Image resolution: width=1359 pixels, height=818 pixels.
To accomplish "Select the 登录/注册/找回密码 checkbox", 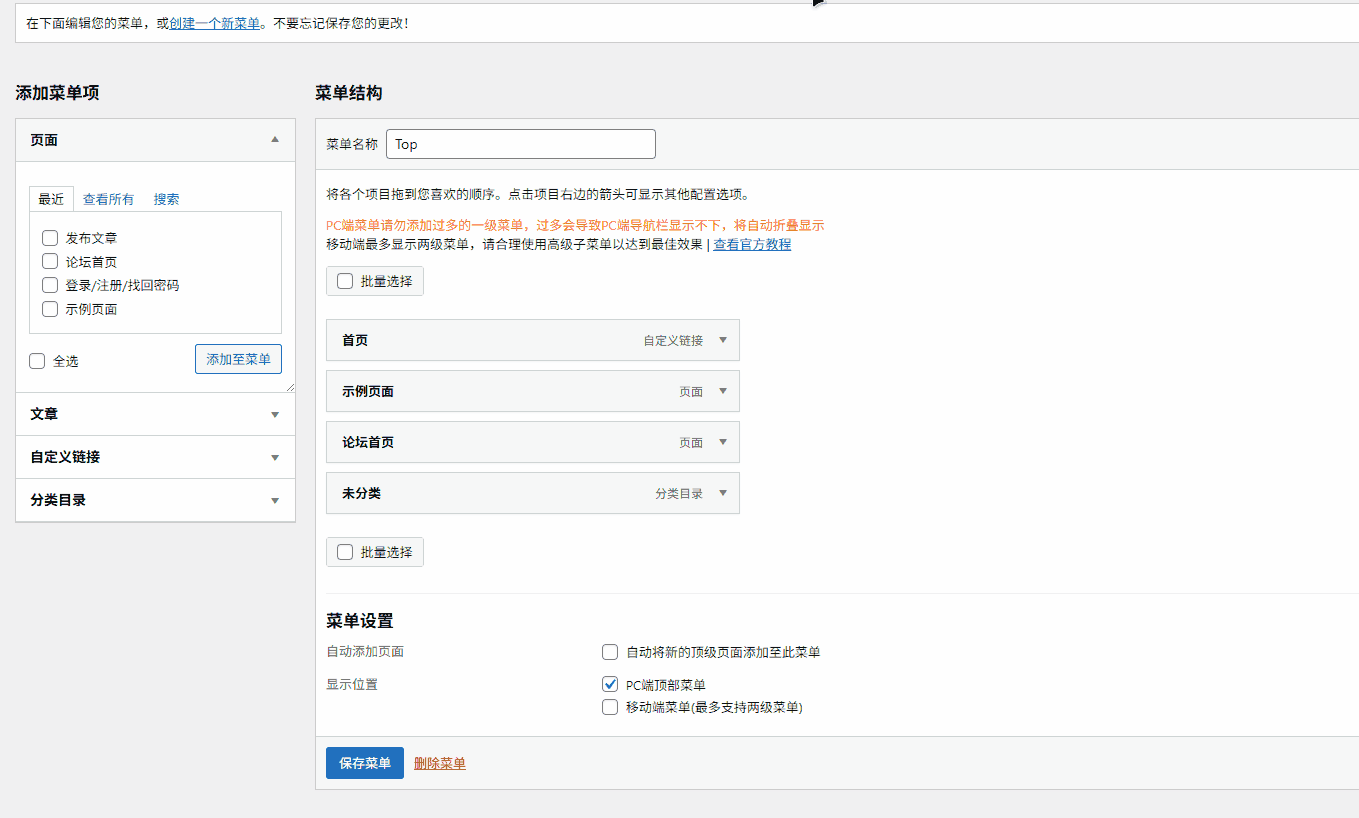I will coord(49,285).
